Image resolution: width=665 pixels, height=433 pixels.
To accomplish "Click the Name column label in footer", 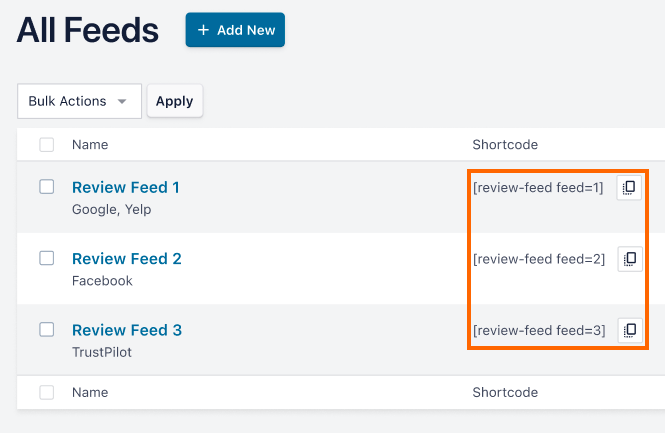I will click(90, 393).
